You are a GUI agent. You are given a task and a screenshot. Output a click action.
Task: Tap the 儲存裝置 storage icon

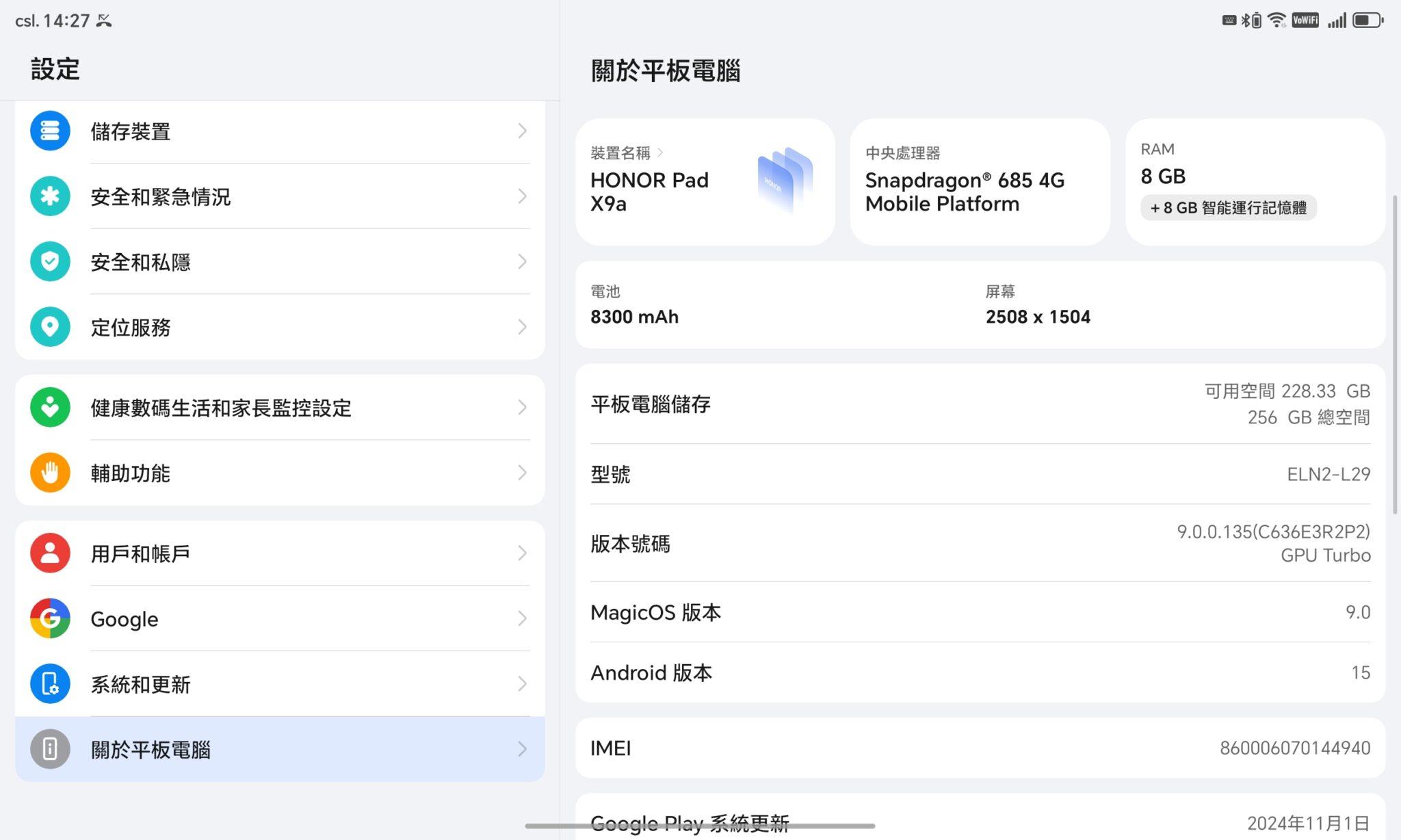pyautogui.click(x=50, y=131)
